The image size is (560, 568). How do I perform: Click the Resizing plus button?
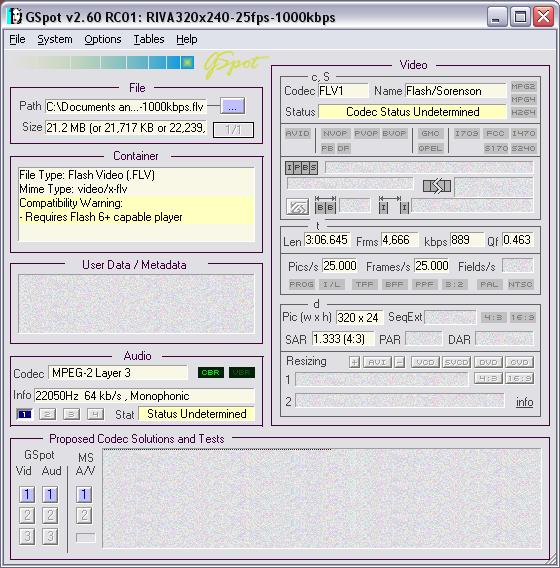click(354, 362)
